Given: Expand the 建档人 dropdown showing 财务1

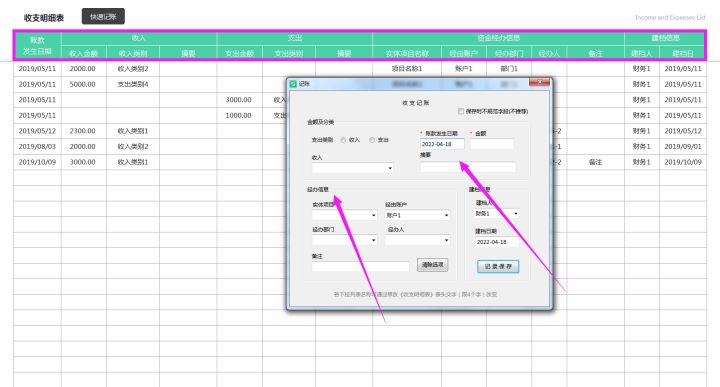Looking at the screenshot, I should click(x=496, y=213).
